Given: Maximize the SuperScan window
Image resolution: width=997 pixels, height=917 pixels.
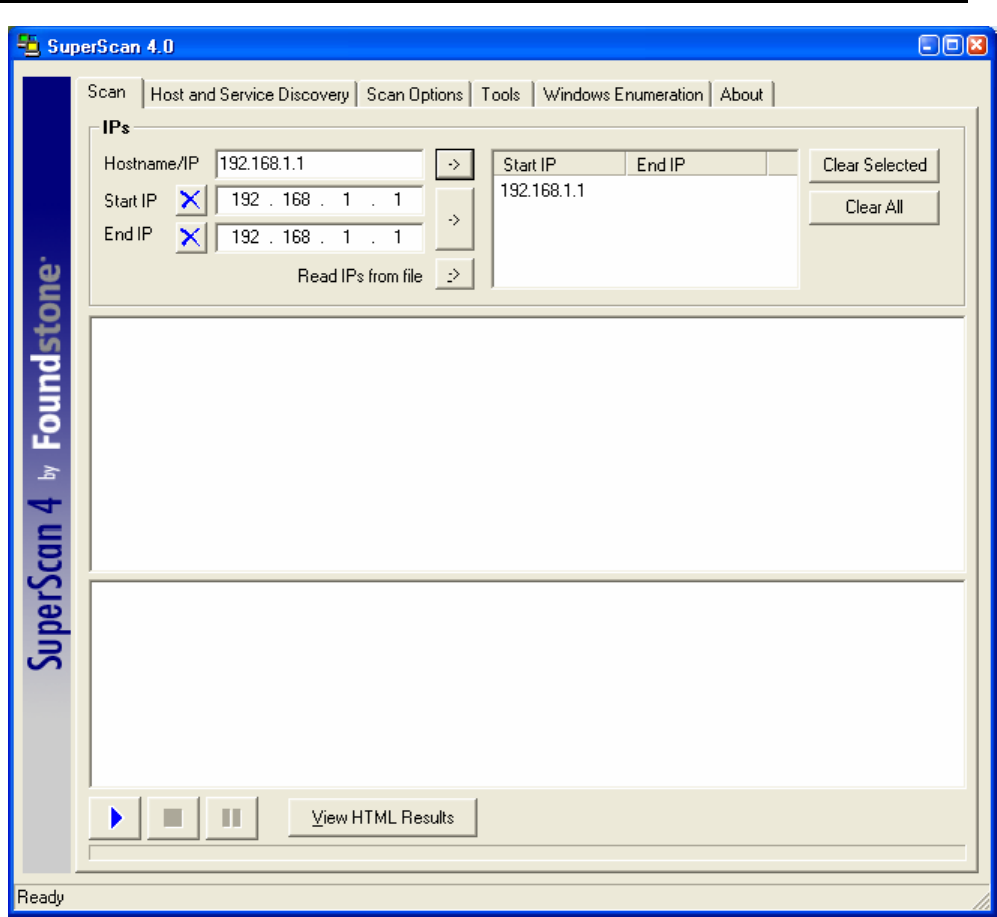Looking at the screenshot, I should (x=952, y=46).
